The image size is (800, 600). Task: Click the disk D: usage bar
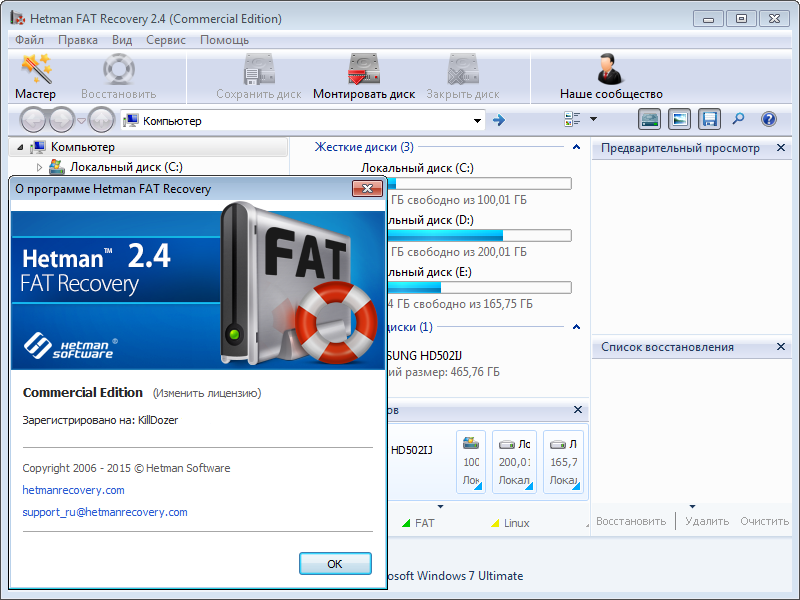pyautogui.click(x=479, y=236)
